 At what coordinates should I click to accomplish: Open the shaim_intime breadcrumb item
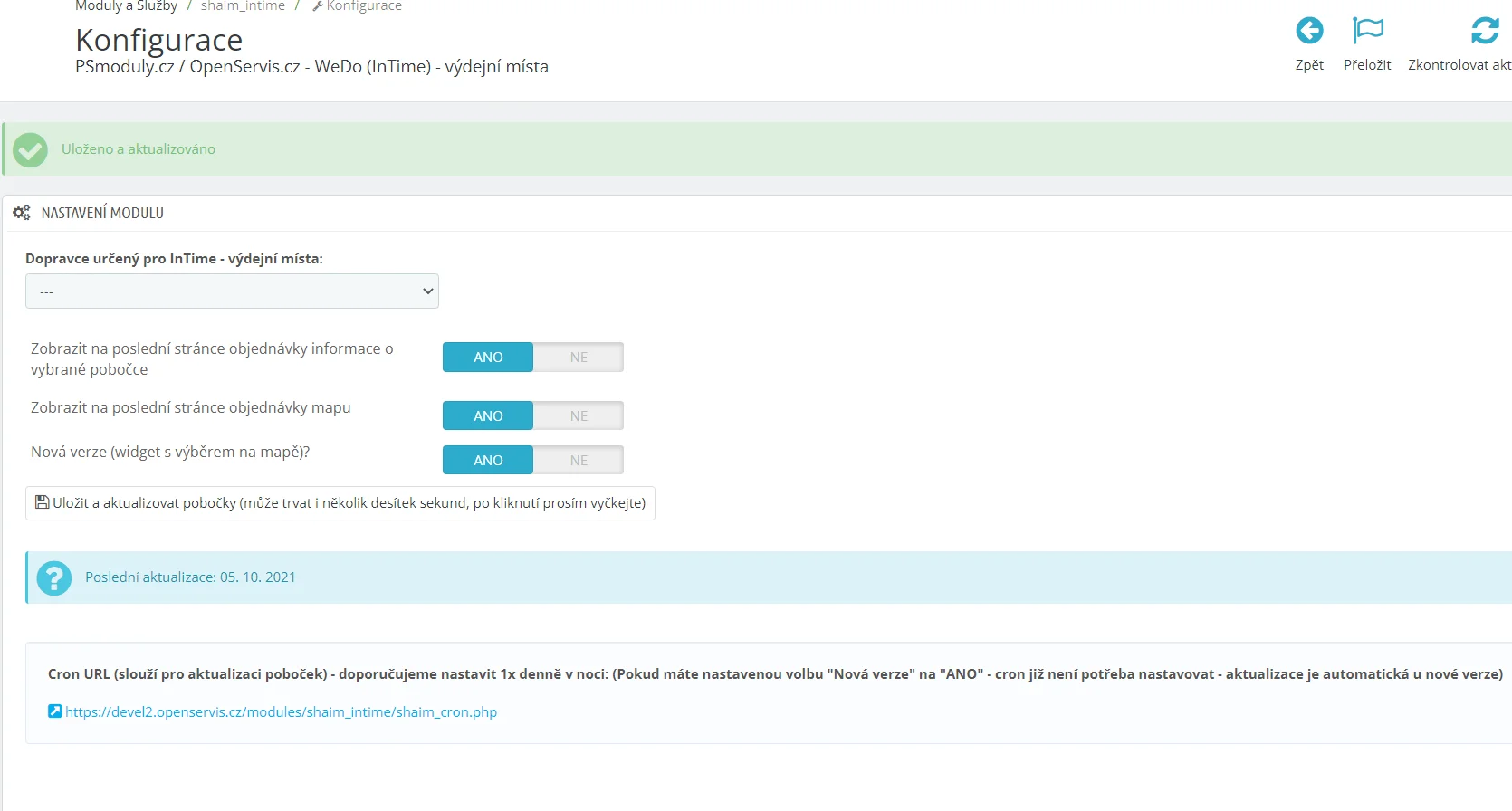(243, 6)
